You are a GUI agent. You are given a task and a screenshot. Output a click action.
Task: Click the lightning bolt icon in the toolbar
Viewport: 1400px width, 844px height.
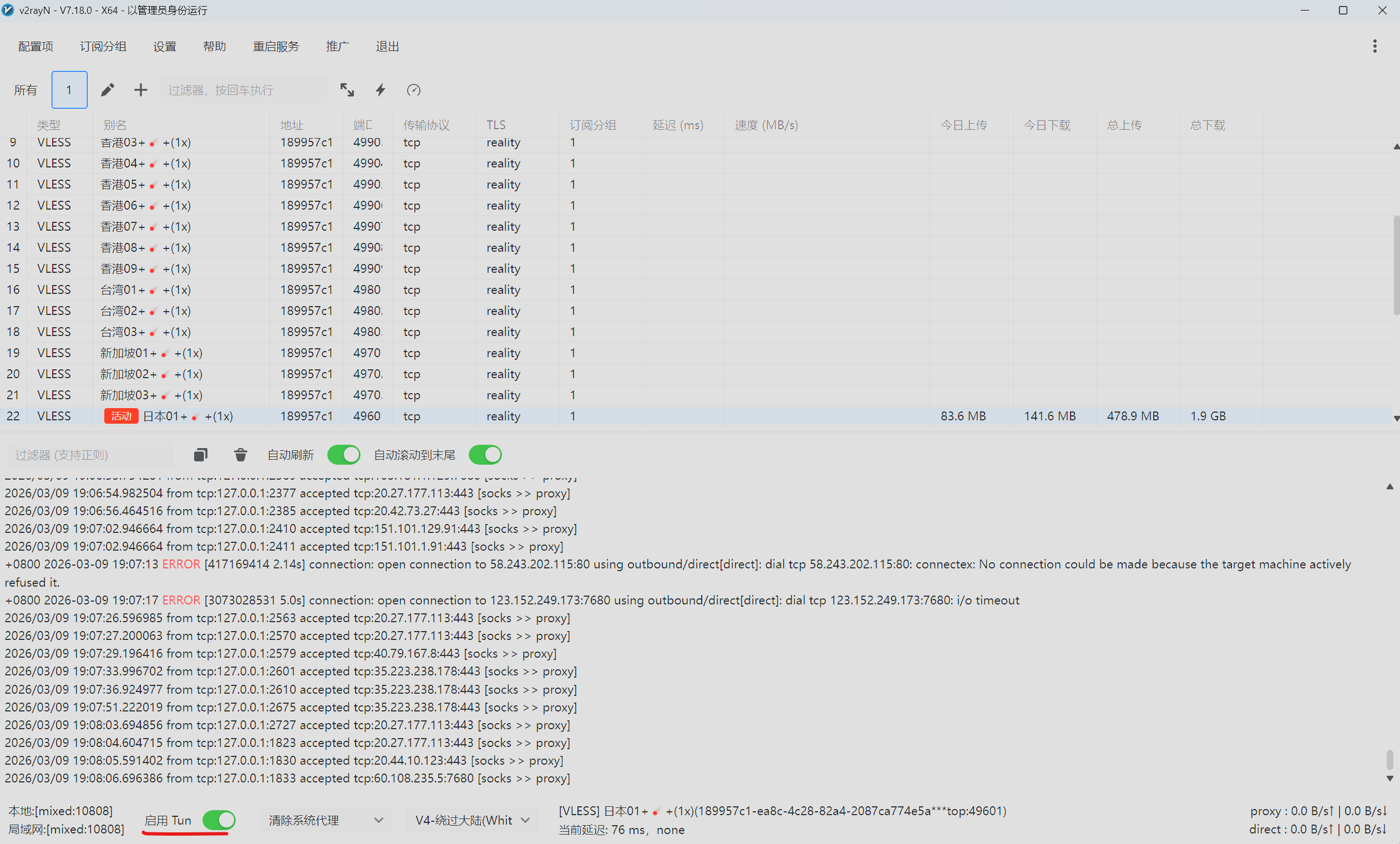coord(380,90)
